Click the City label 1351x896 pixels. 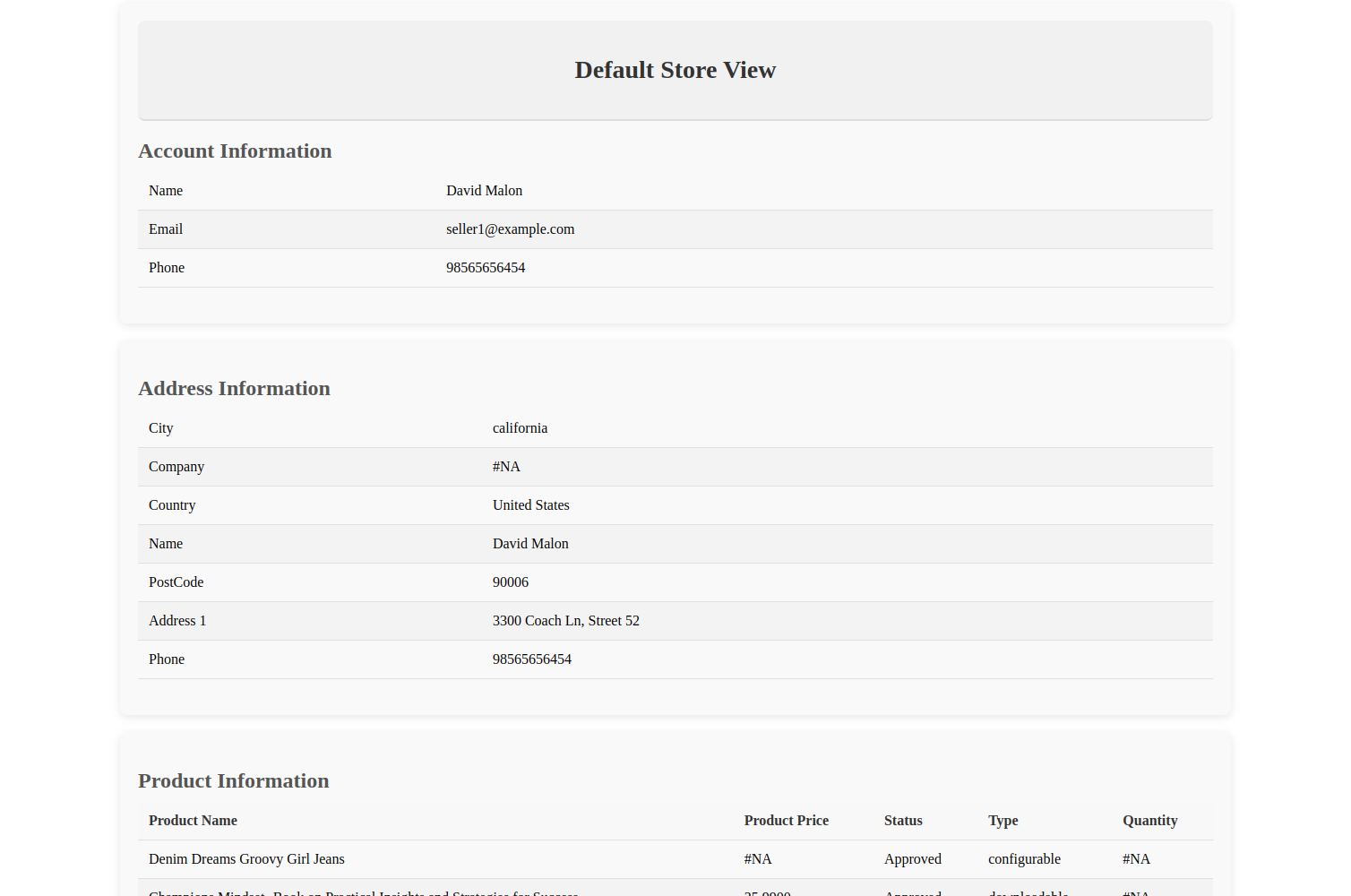[x=161, y=428]
